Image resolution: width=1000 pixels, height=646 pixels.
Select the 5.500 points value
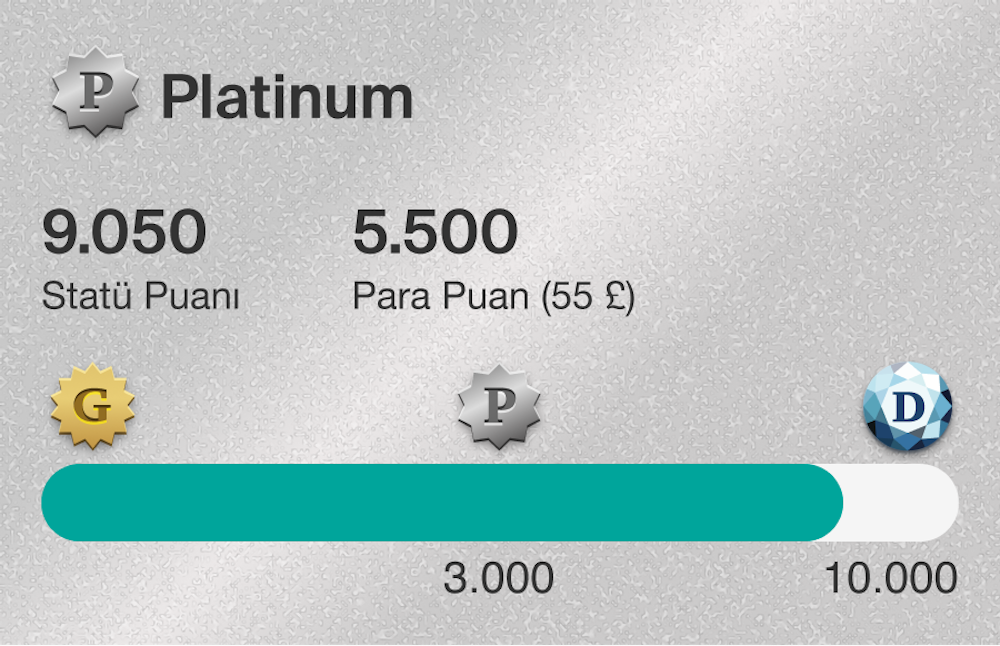pos(435,232)
